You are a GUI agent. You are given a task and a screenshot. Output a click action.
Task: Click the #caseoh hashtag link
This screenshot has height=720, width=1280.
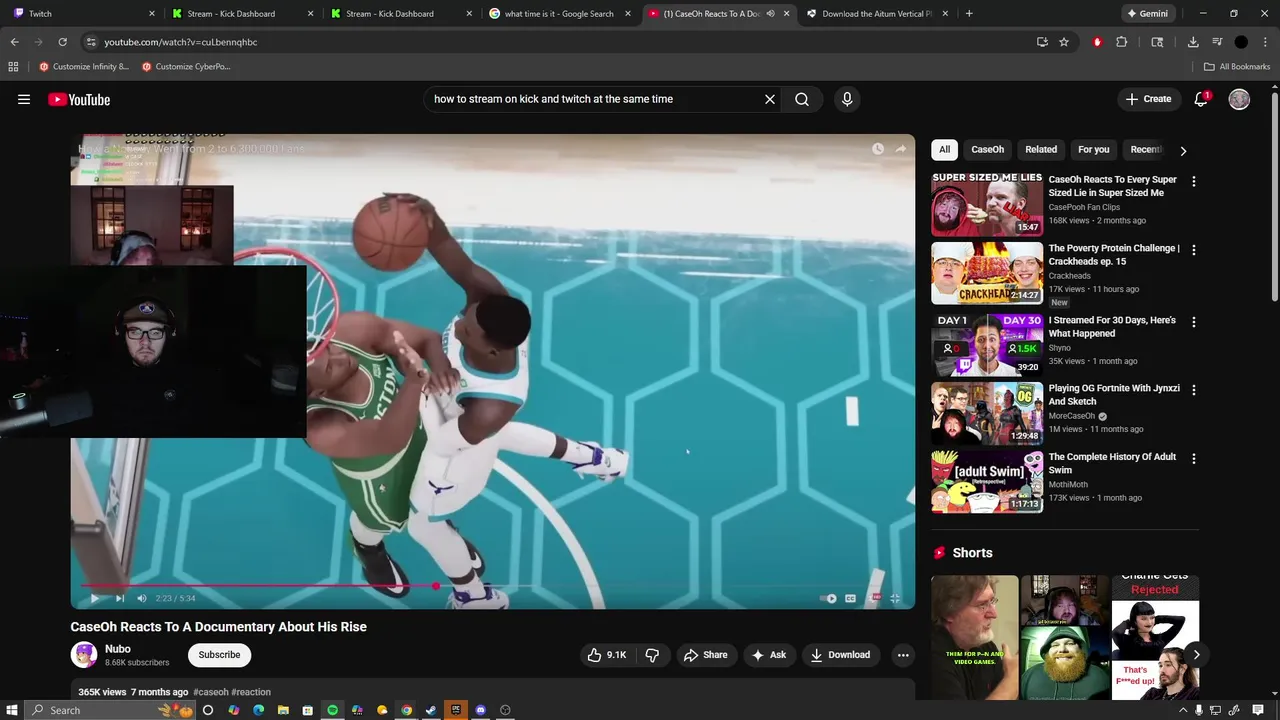click(x=211, y=692)
